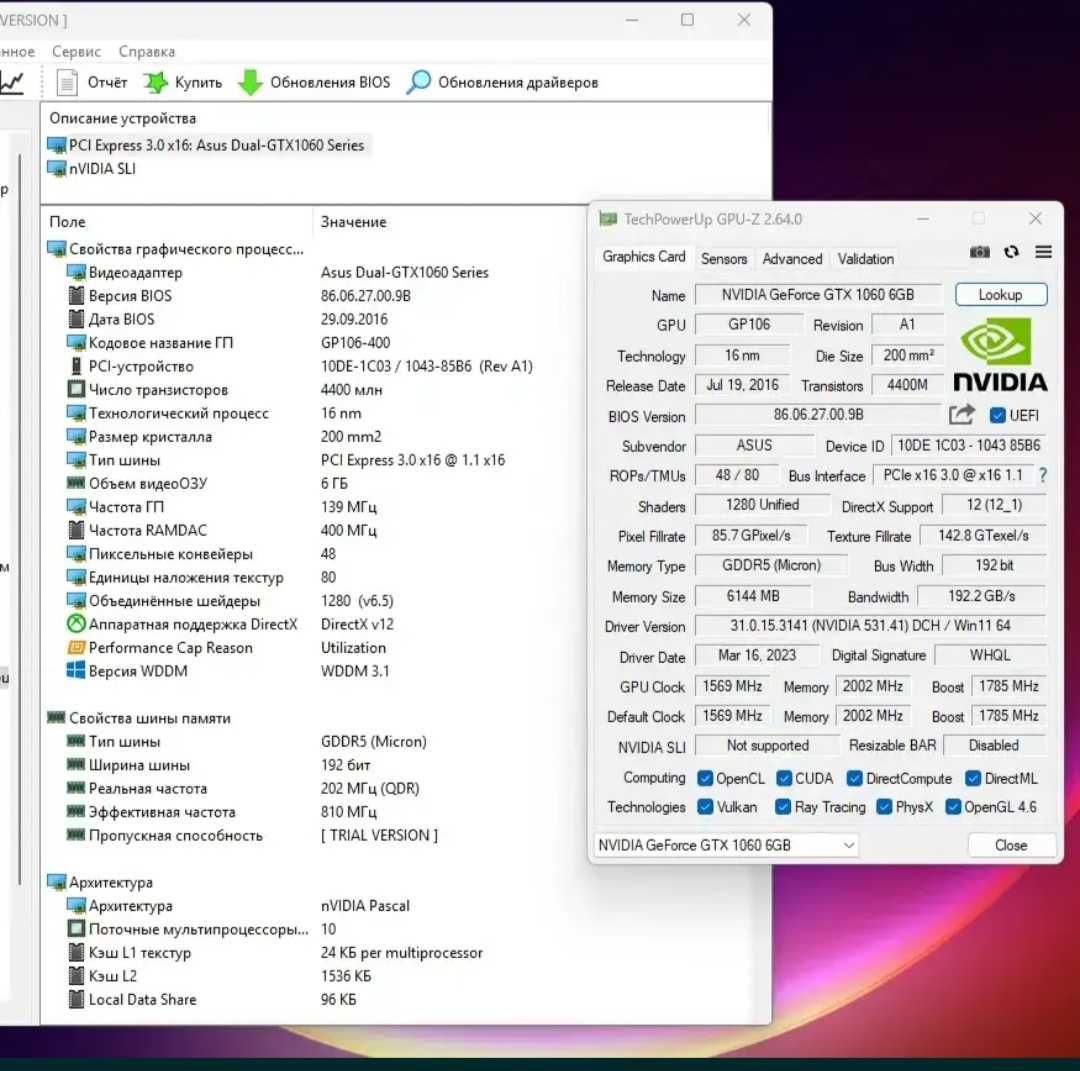Image resolution: width=1080 pixels, height=1071 pixels.
Task: Click the Значение column header
Action: 353,222
